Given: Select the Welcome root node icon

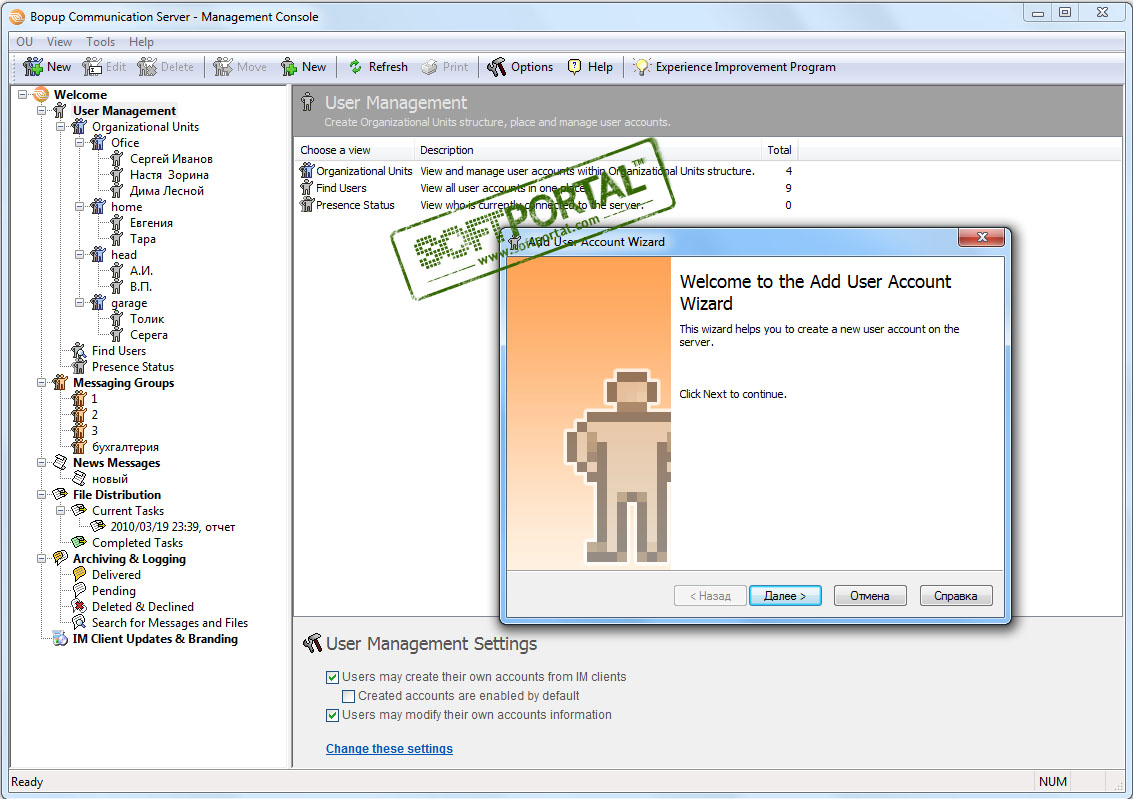Looking at the screenshot, I should [x=41, y=95].
